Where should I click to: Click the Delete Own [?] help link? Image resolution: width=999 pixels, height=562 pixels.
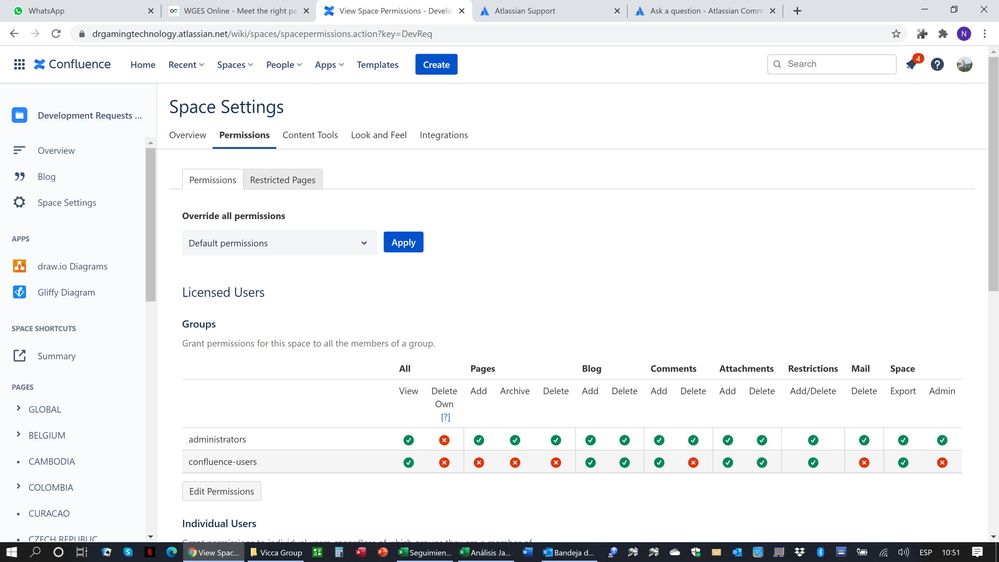(445, 417)
